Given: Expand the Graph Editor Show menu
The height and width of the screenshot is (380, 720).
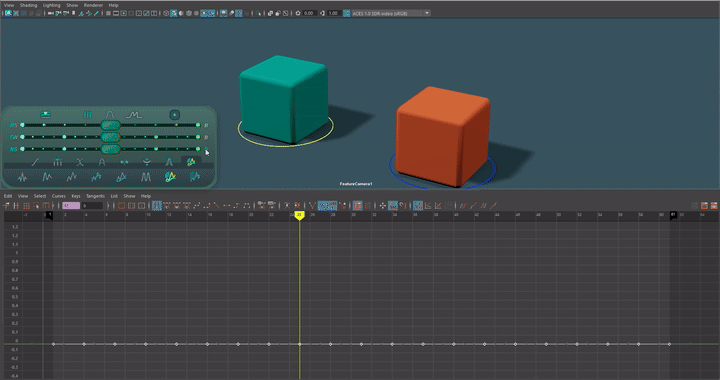Looking at the screenshot, I should [129, 196].
